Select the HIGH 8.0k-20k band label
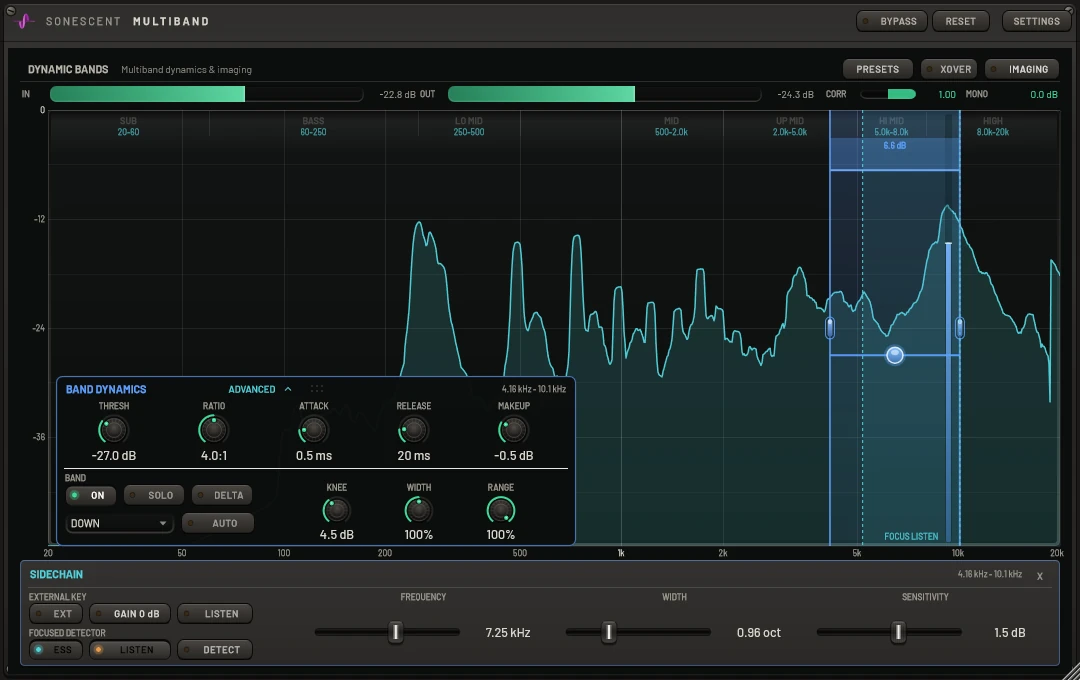The image size is (1080, 680). pos(993,126)
